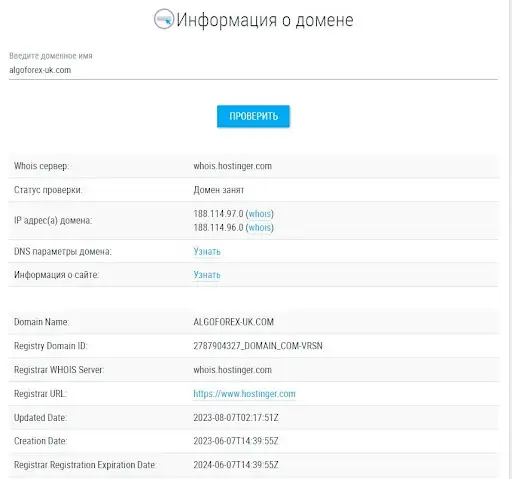Focus the domain name input field

tap(253, 70)
